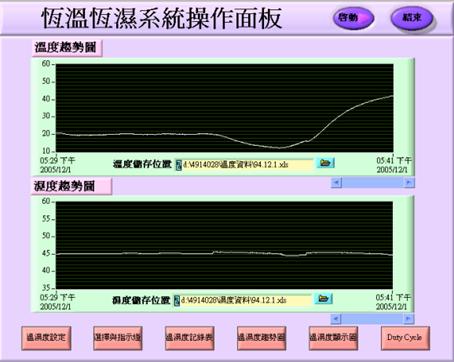Viewport: 454px width, 362px height.
Task: Open folder browser for humidity storage path
Action: (x=323, y=298)
